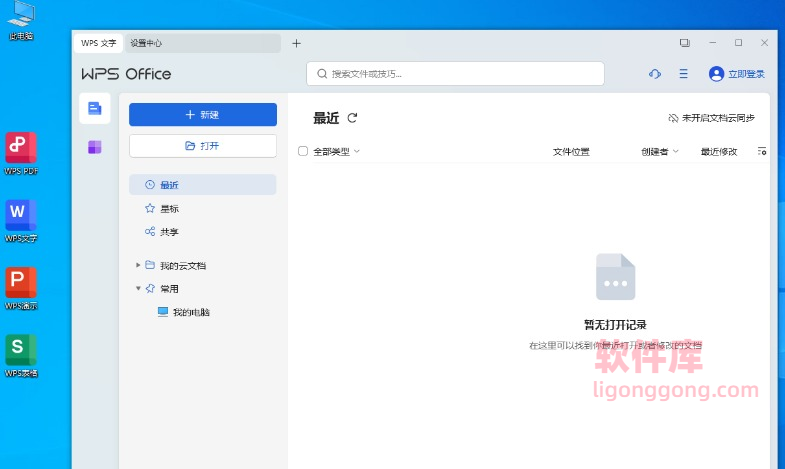Image resolution: width=785 pixels, height=469 pixels.
Task: Open the documents sidebar icon
Action: (95, 108)
